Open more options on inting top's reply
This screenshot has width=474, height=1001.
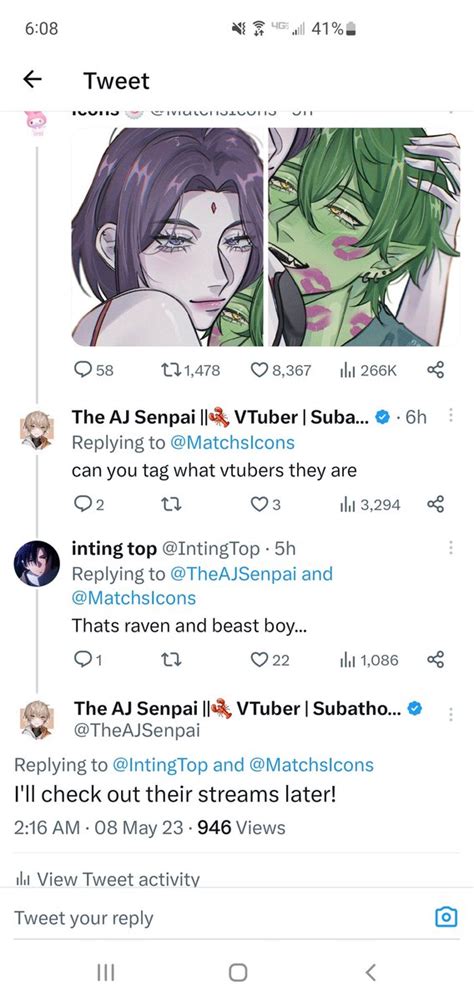(x=450, y=548)
